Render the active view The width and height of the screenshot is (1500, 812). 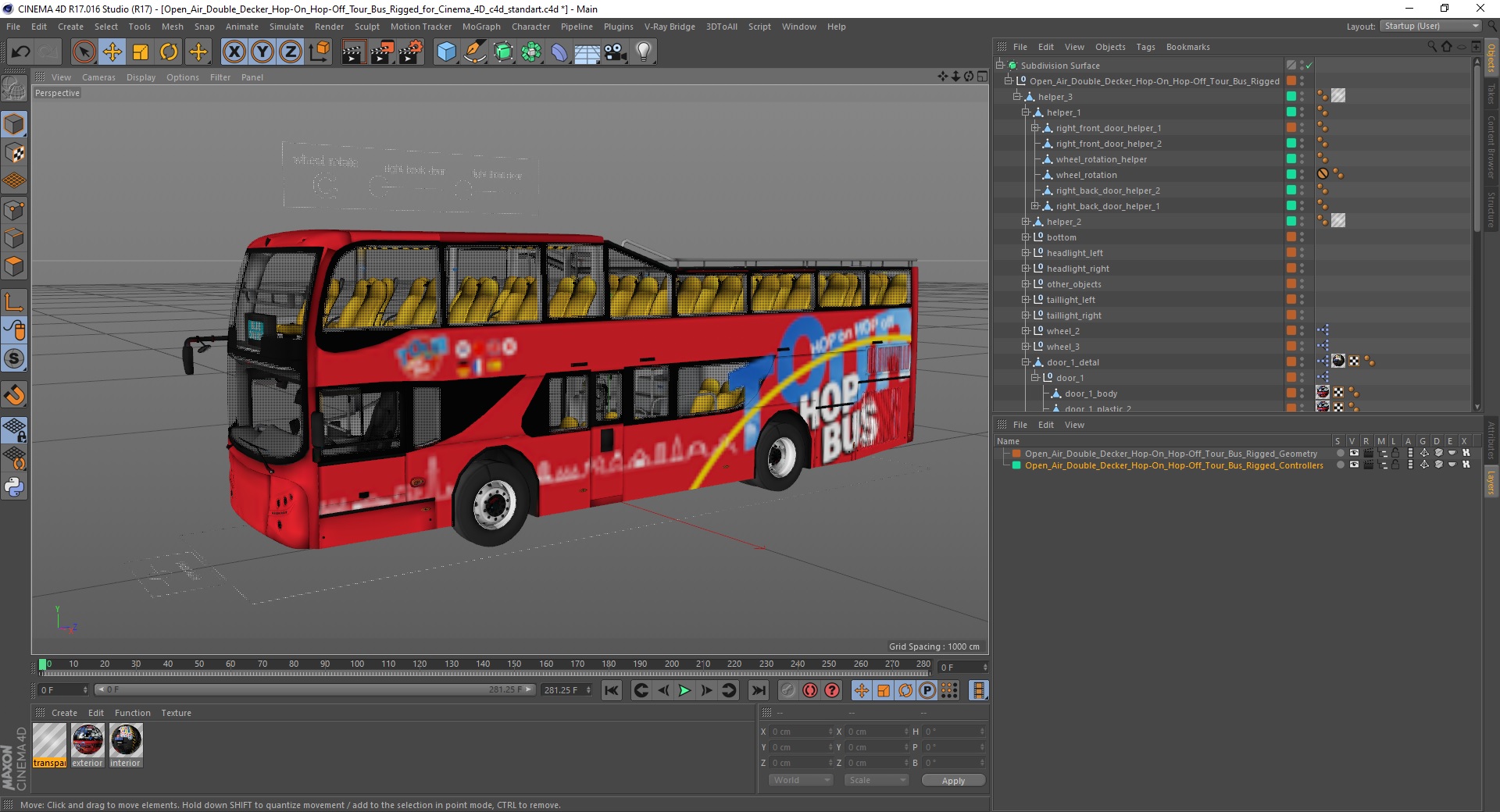353,52
